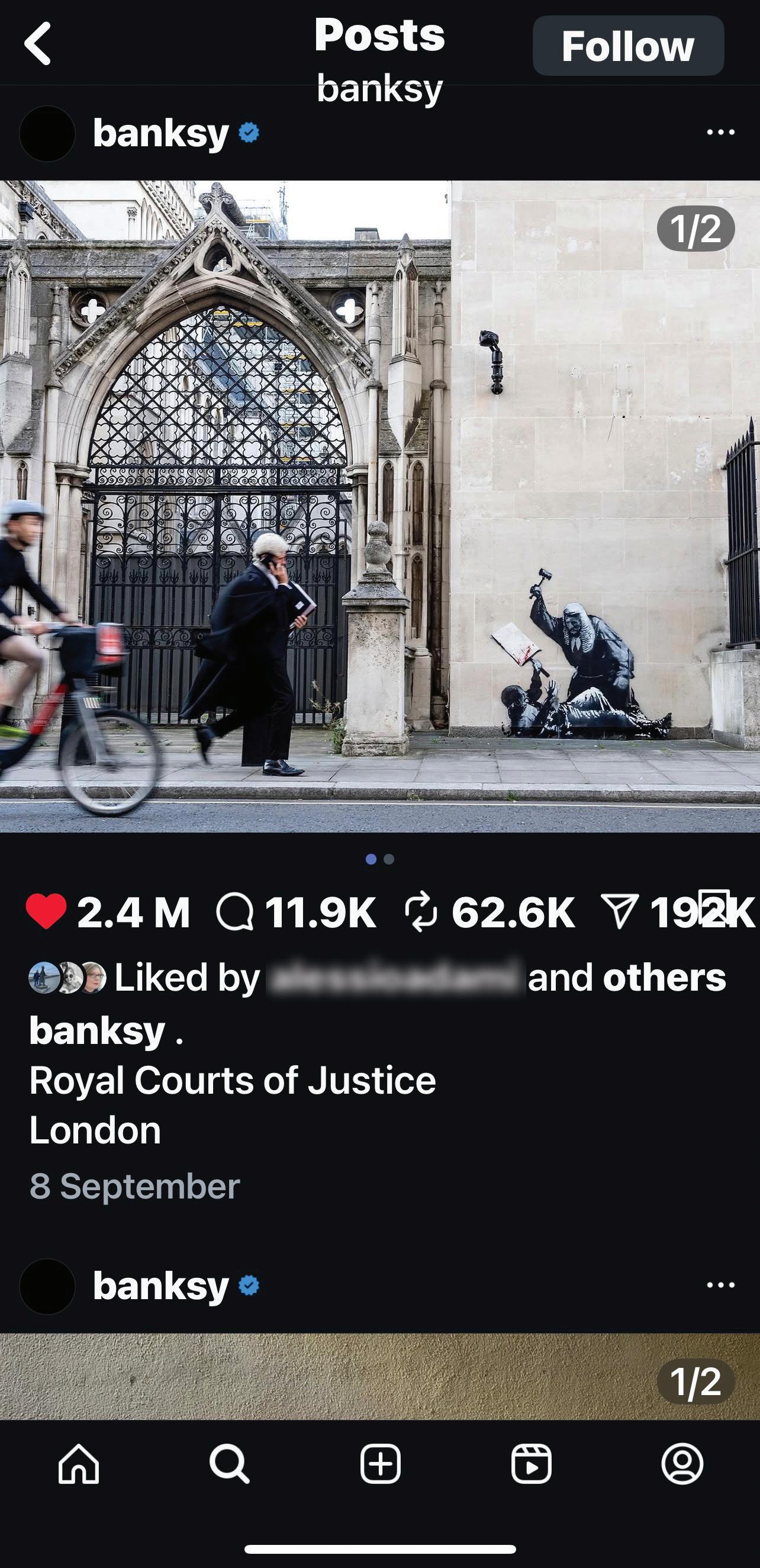Tap the repost arrows icon
Screen dimensions: 760x1568
point(421,911)
